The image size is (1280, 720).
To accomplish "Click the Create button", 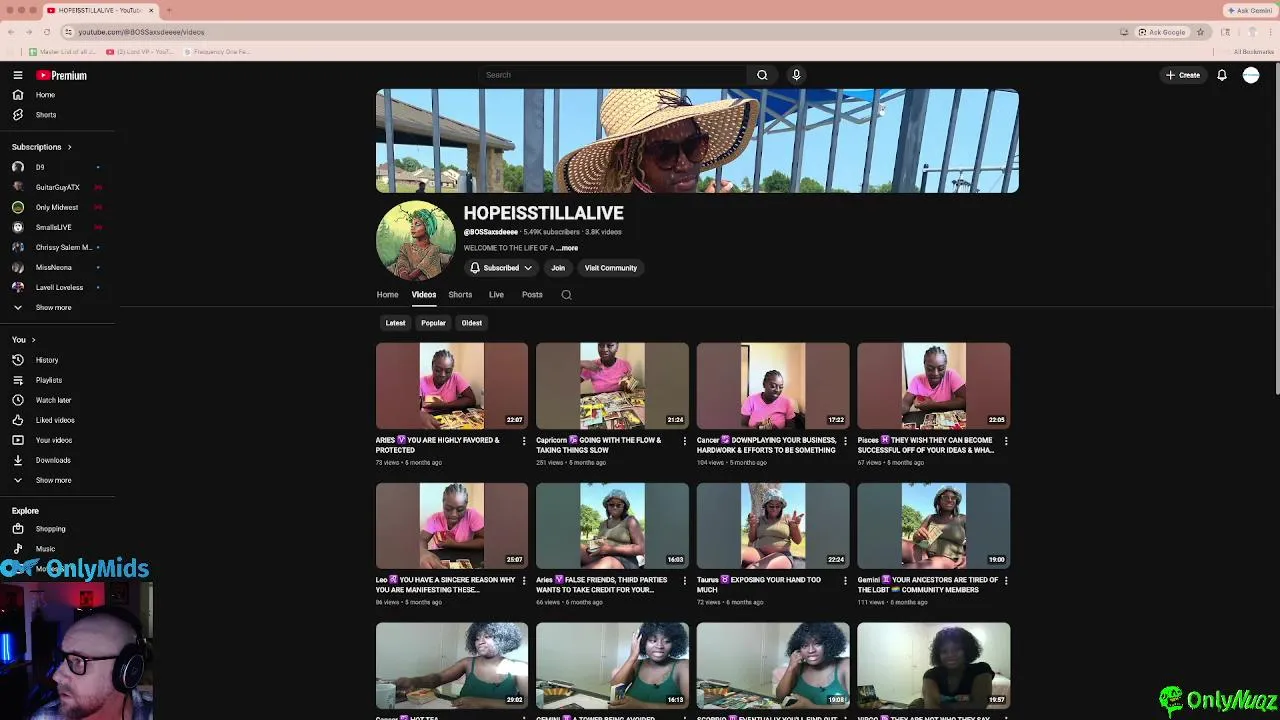I will click(x=1183, y=75).
